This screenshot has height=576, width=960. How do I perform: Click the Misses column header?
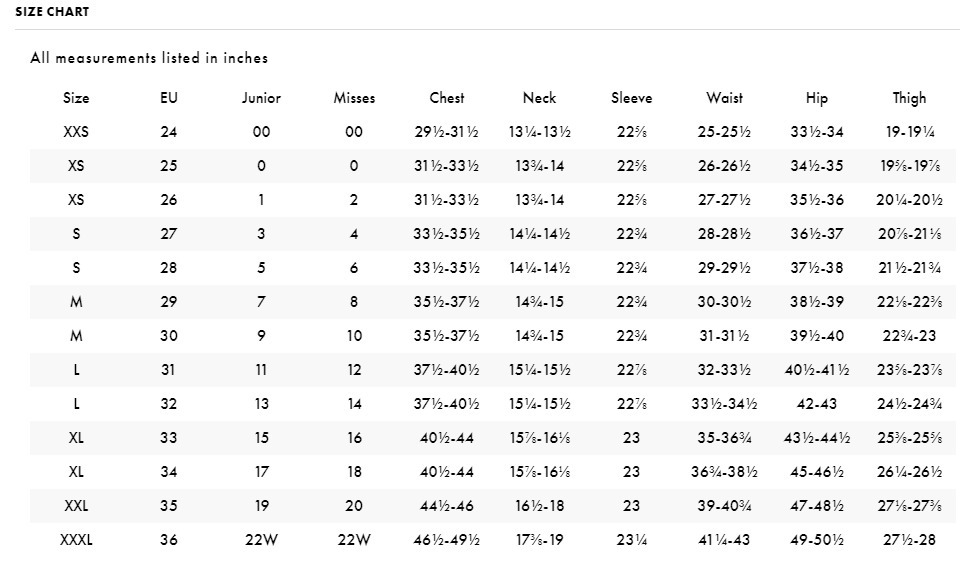354,98
